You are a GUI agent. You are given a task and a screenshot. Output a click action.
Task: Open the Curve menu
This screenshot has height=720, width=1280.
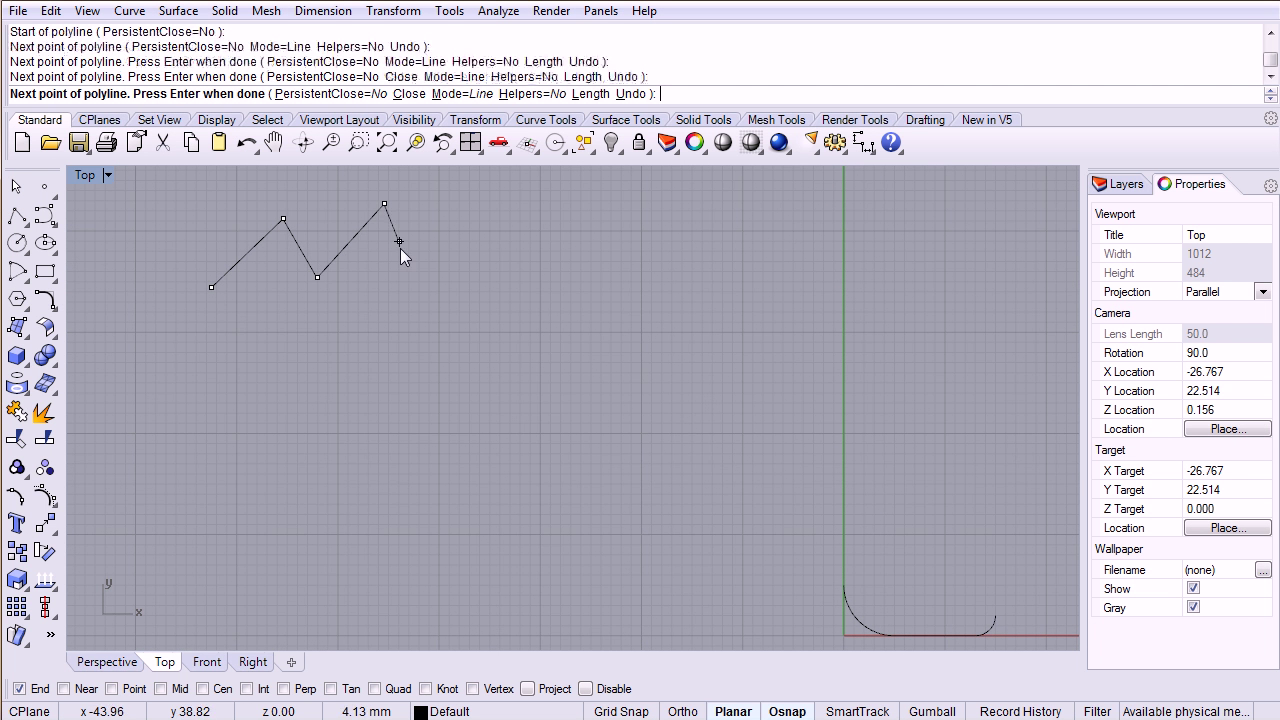click(129, 11)
